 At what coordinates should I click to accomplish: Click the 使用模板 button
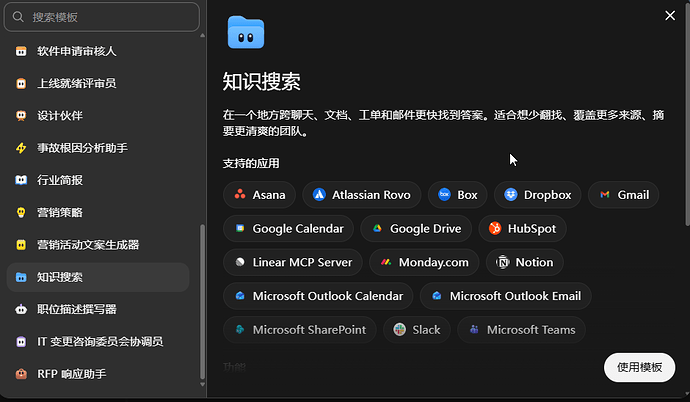click(639, 367)
